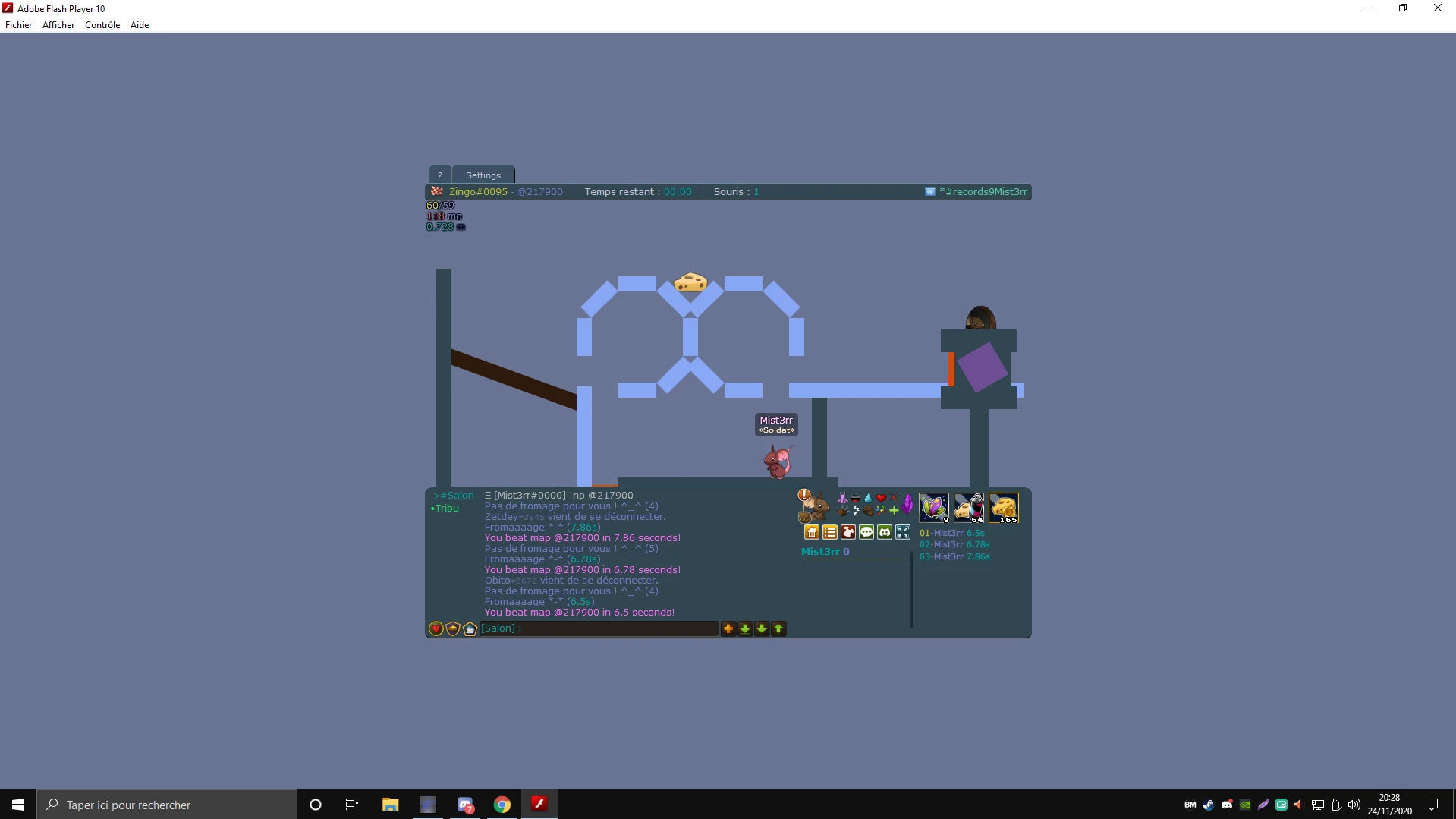1456x819 pixels.
Task: Click the first record Mist3rr 6.5s
Action: pyautogui.click(x=952, y=533)
